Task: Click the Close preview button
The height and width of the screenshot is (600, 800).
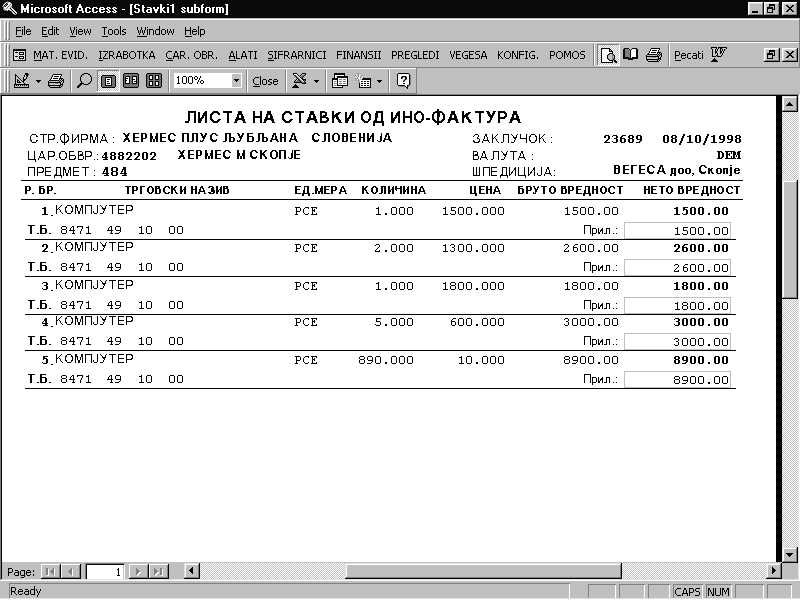Action: (265, 81)
